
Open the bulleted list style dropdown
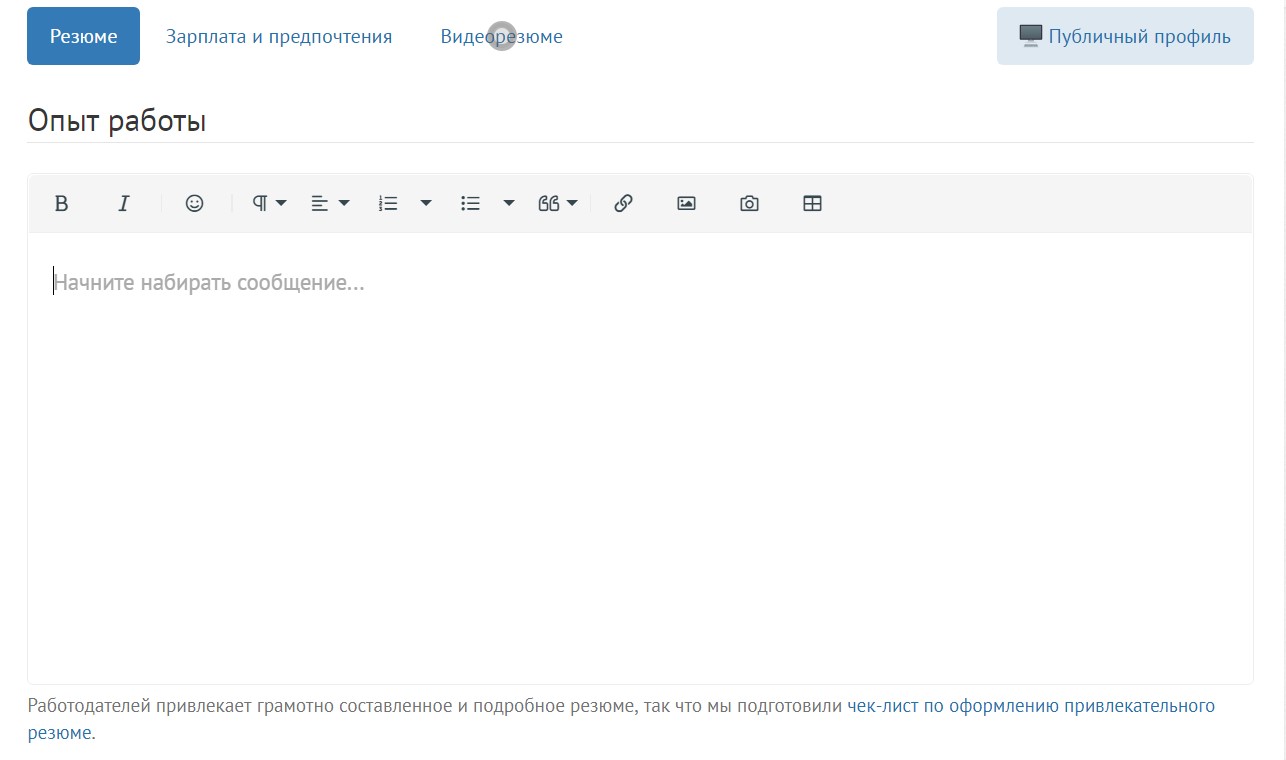[x=509, y=203]
